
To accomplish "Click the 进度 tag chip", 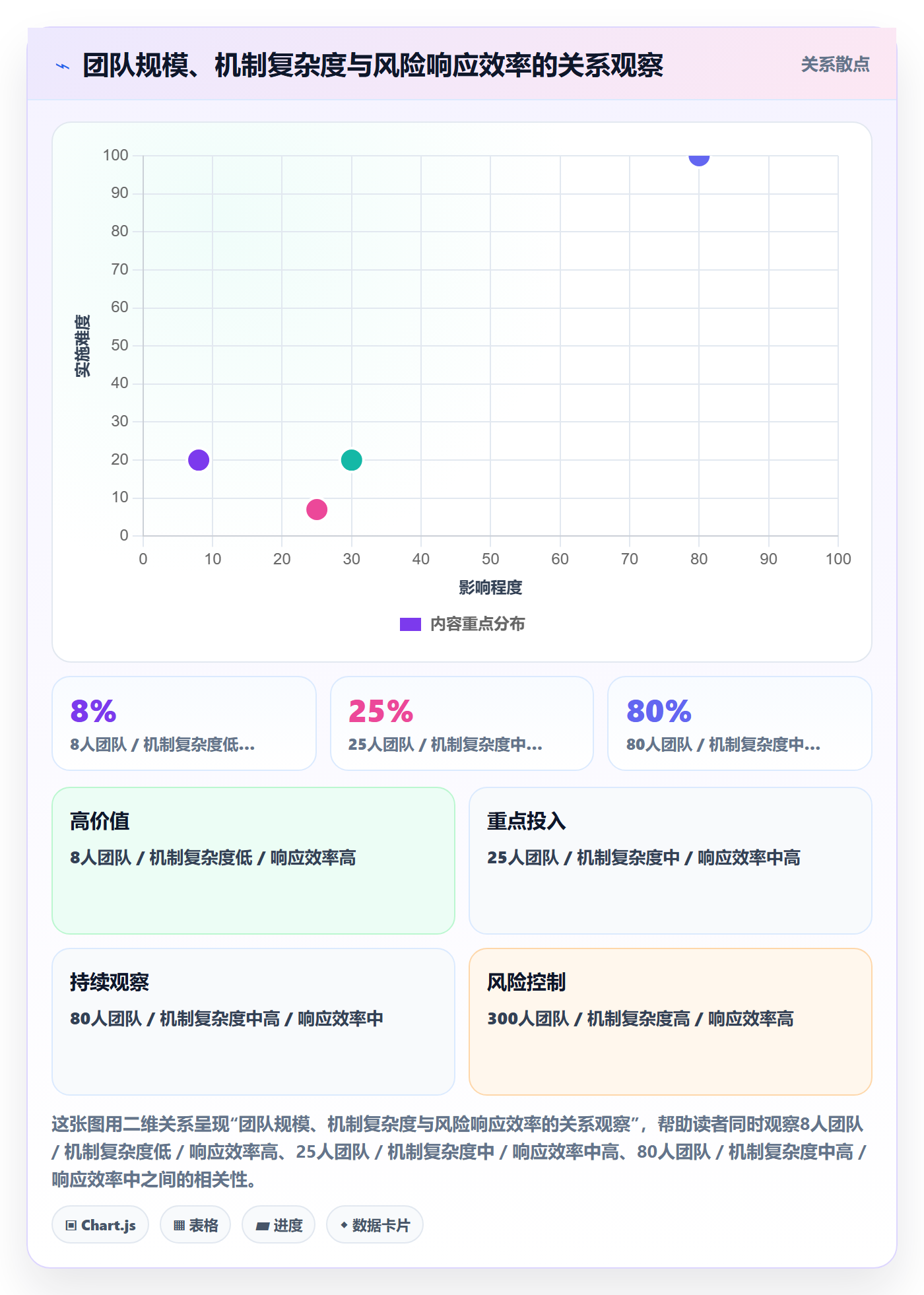I will coord(279,1225).
